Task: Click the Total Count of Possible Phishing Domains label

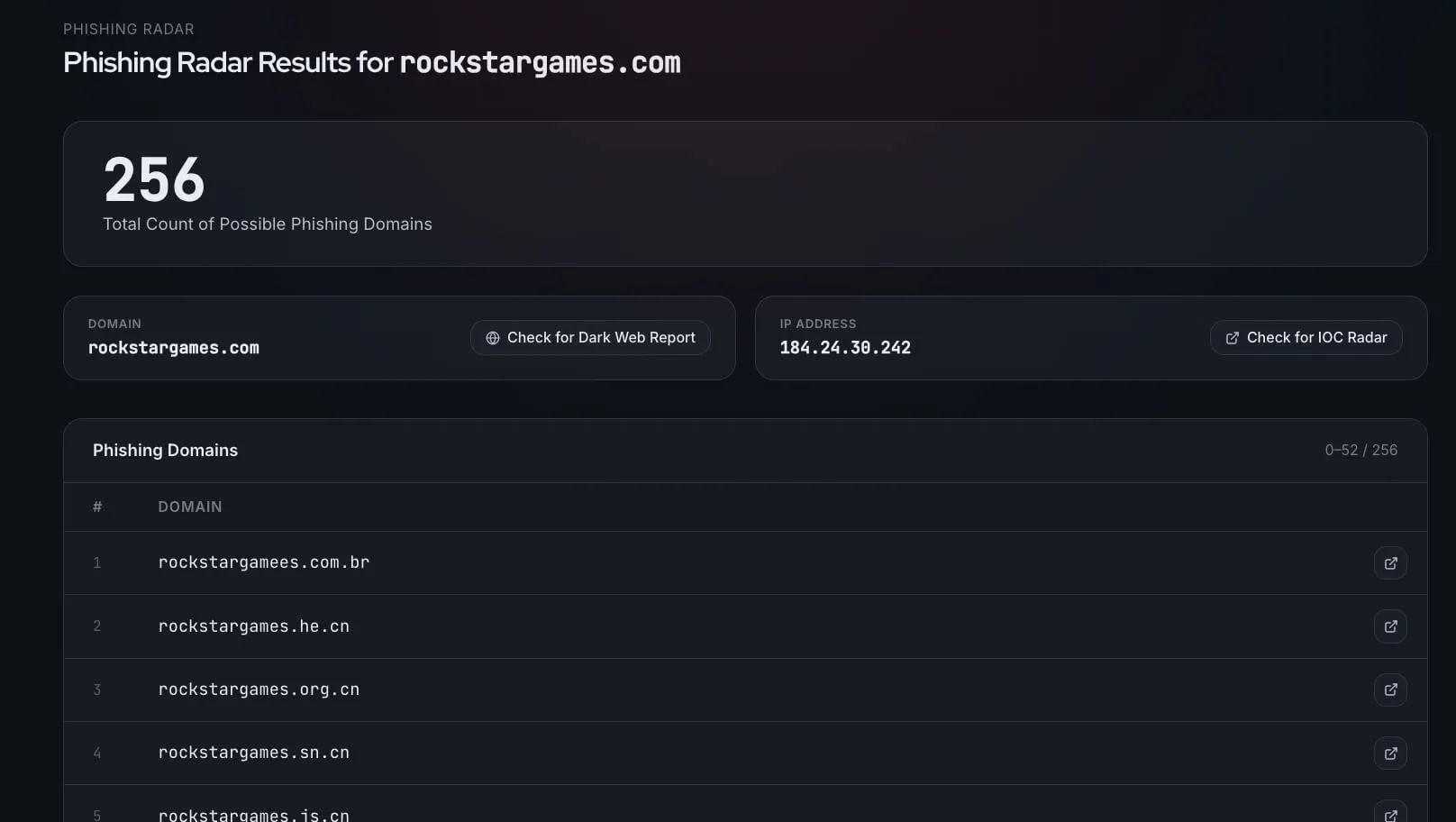Action: (x=268, y=224)
